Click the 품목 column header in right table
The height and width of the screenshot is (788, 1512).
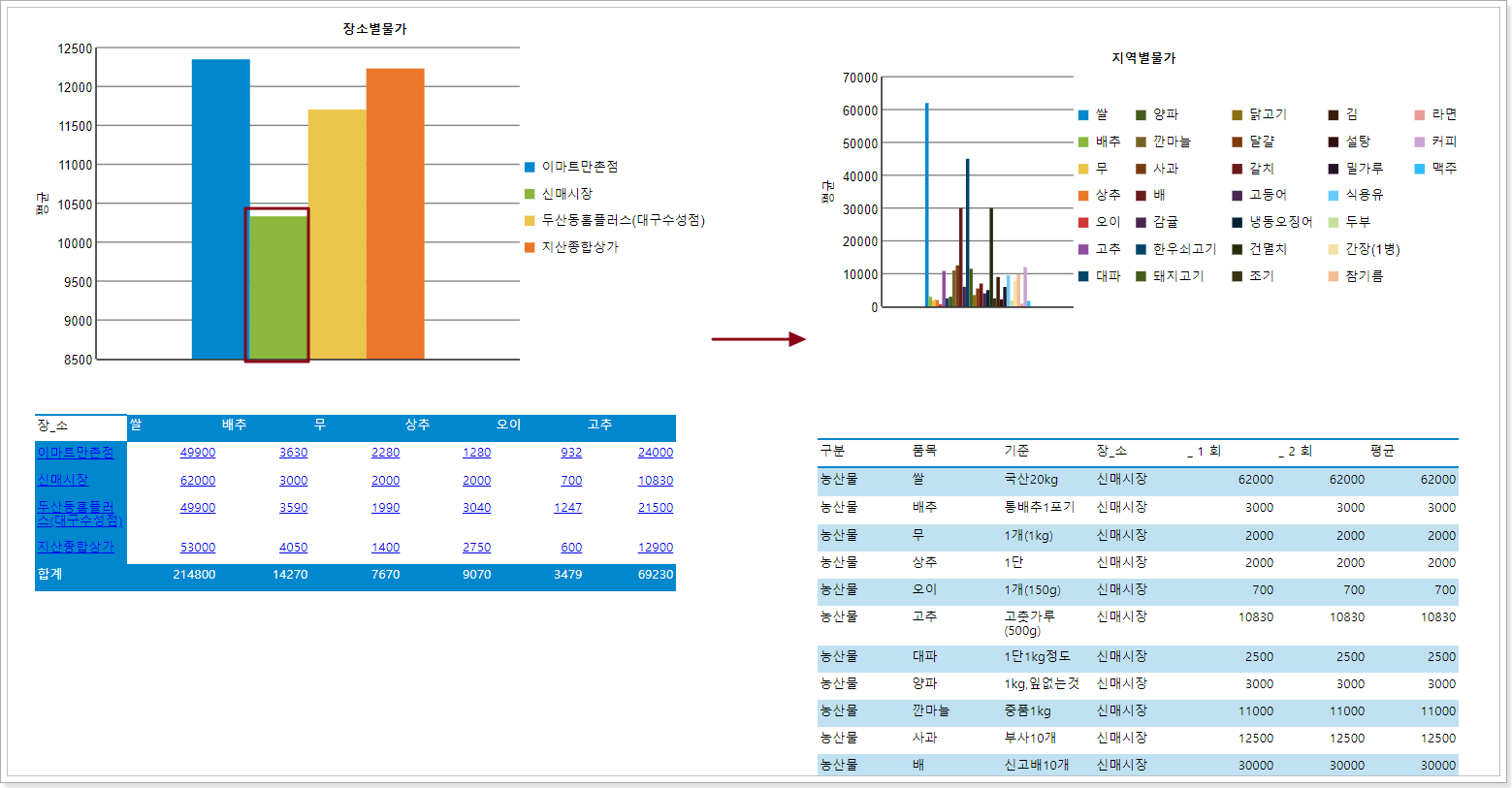click(924, 451)
